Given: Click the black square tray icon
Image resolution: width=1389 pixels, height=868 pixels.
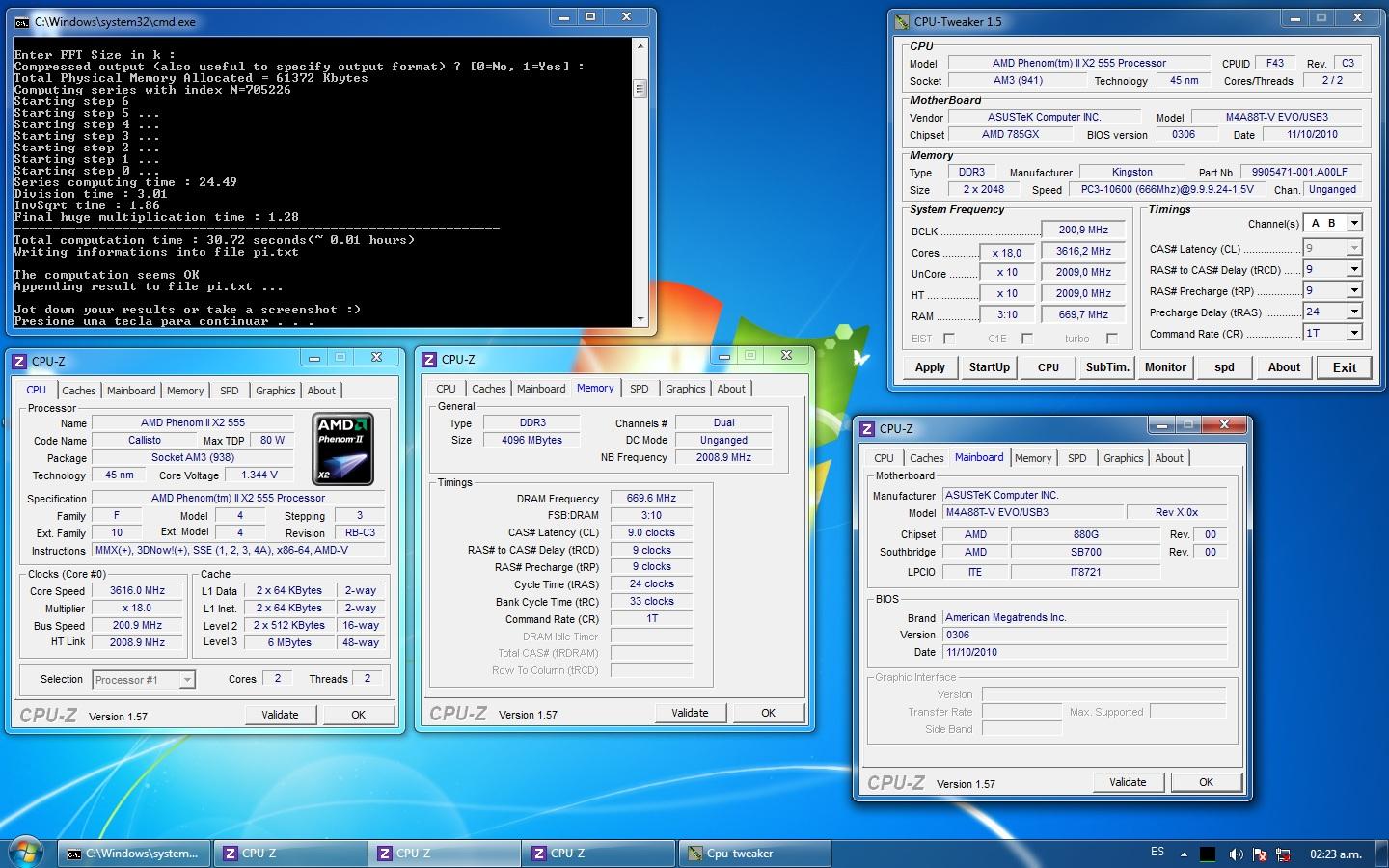Looking at the screenshot, I should tap(1208, 854).
